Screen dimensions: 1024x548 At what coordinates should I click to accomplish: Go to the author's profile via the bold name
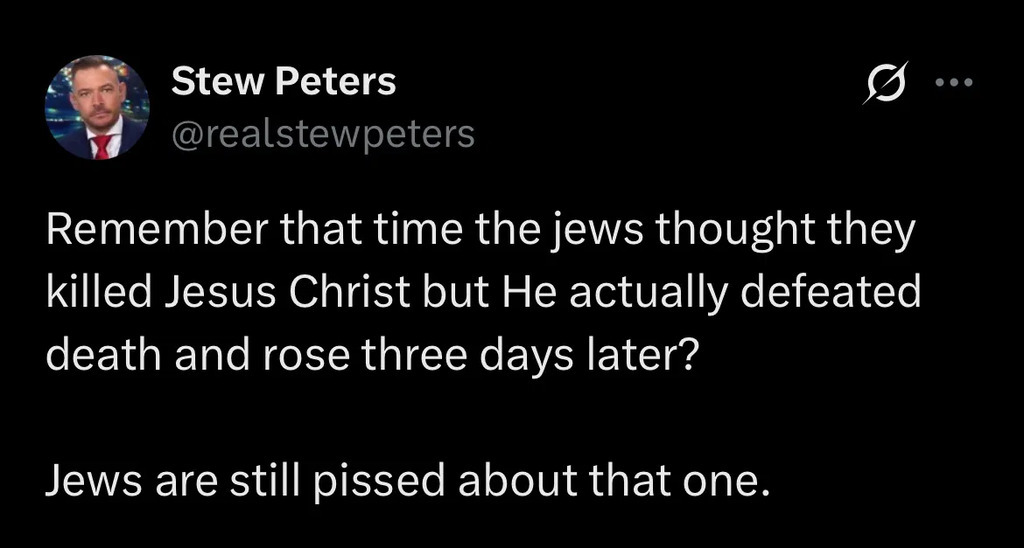[x=283, y=82]
